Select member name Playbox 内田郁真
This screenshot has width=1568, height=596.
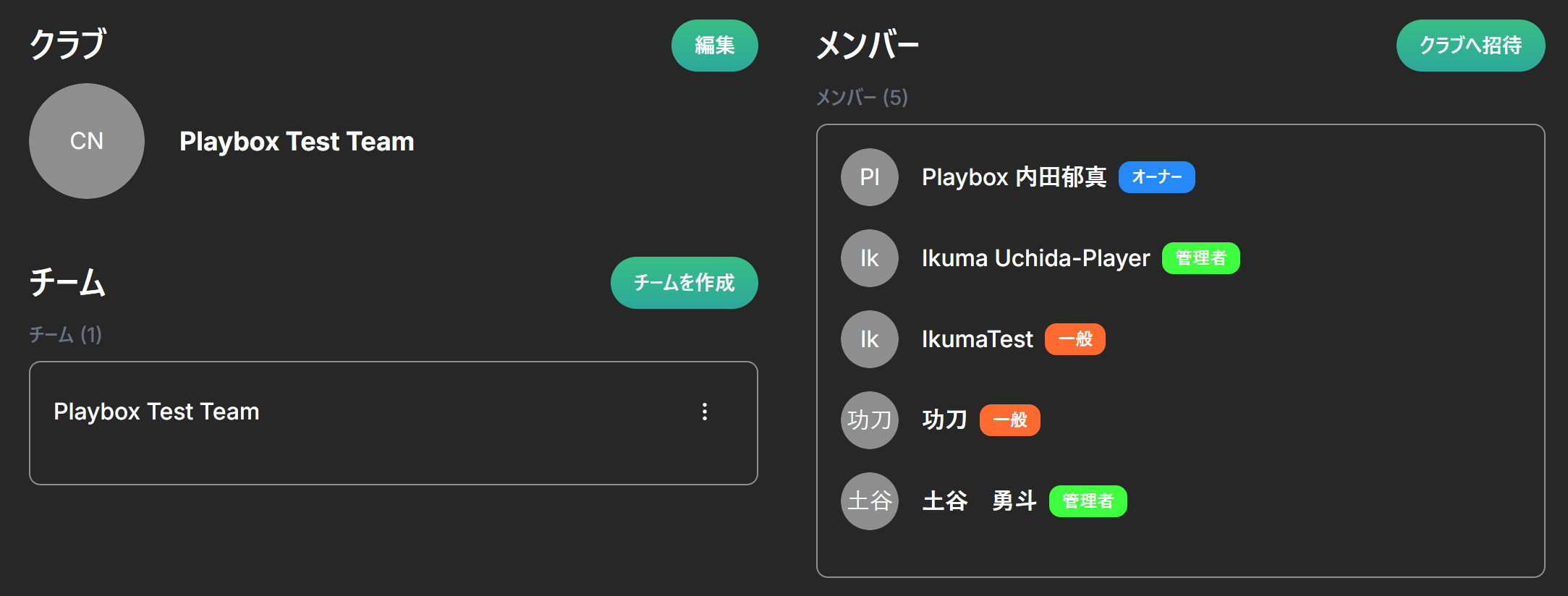(1014, 177)
